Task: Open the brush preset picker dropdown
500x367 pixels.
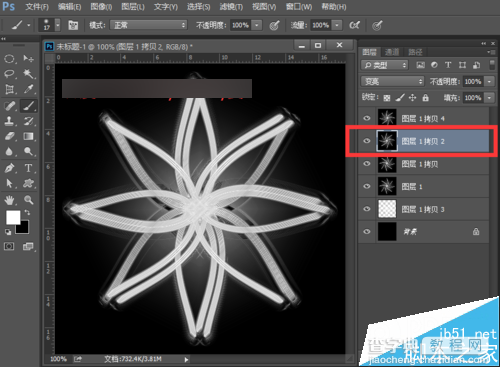Action: pyautogui.click(x=58, y=25)
